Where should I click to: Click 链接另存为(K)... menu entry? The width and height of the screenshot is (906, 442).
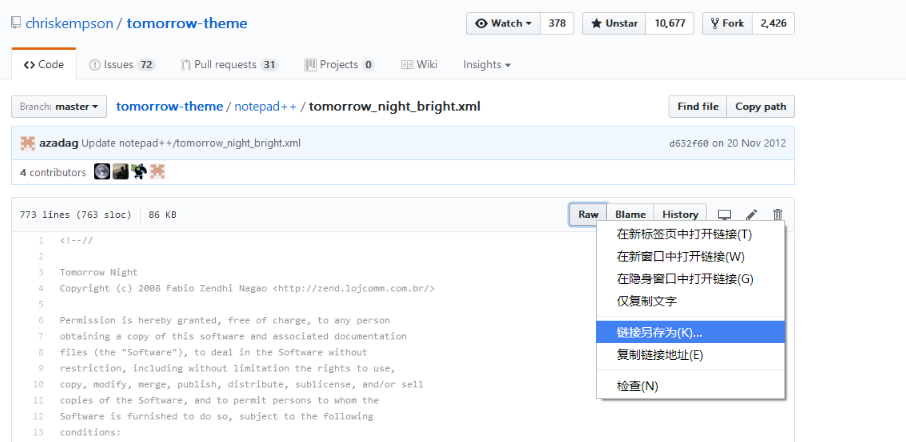tap(690, 332)
